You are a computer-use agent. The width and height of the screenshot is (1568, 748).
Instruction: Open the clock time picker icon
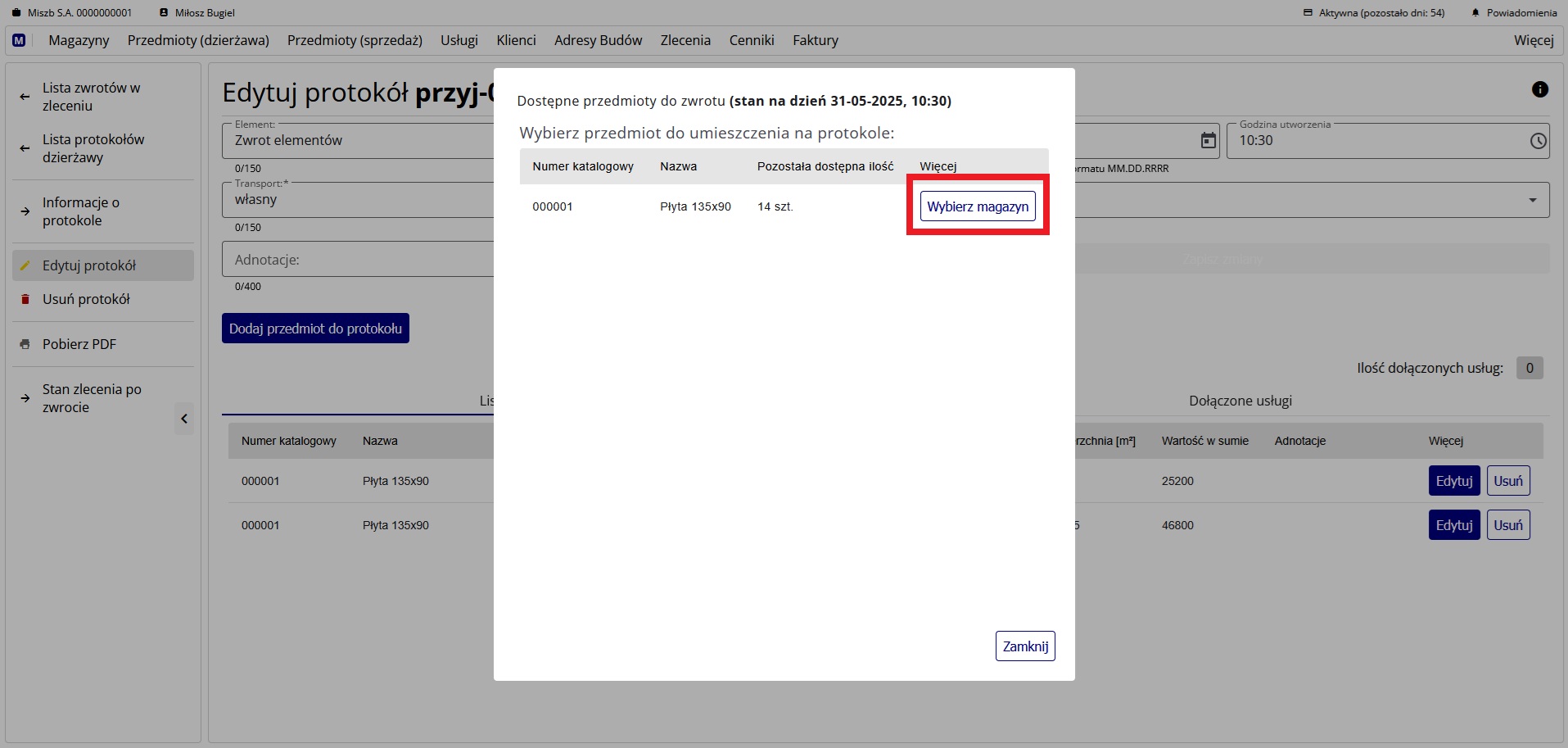point(1538,141)
